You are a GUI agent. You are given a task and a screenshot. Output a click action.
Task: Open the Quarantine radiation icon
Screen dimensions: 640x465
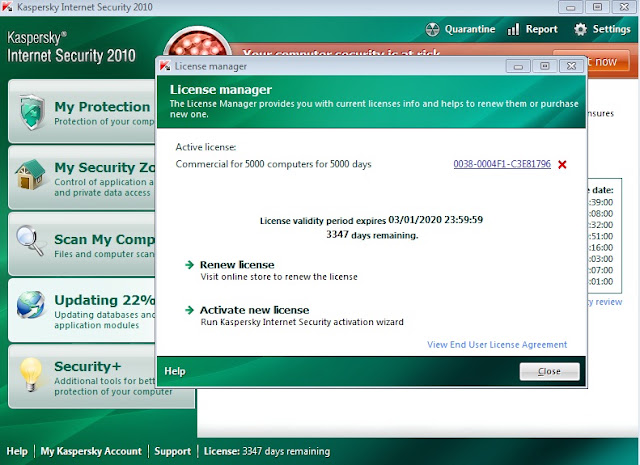point(432,29)
